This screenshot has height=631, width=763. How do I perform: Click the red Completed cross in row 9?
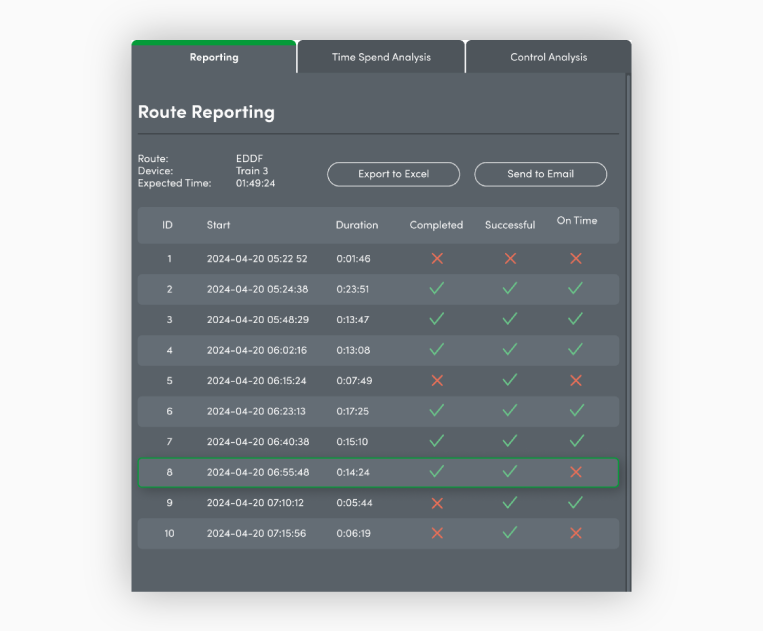(437, 503)
